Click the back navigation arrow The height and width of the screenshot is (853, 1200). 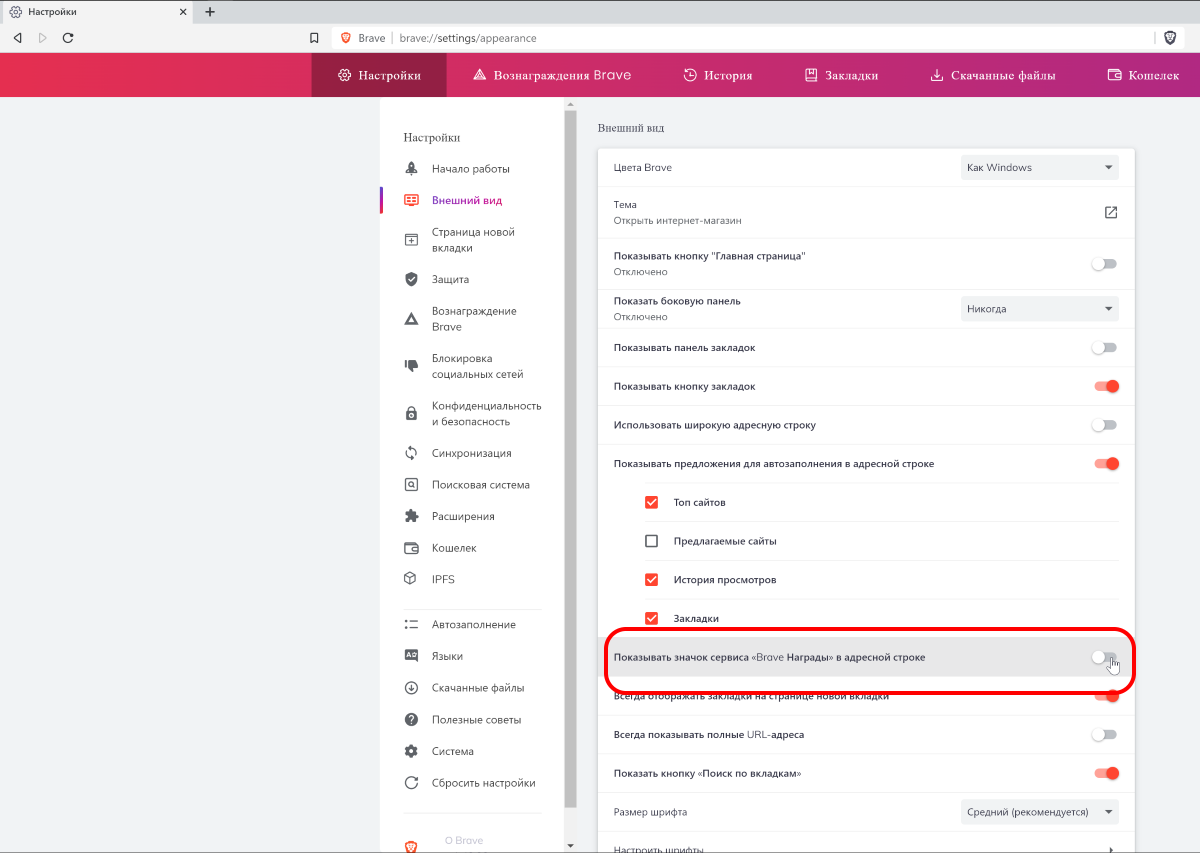(17, 38)
